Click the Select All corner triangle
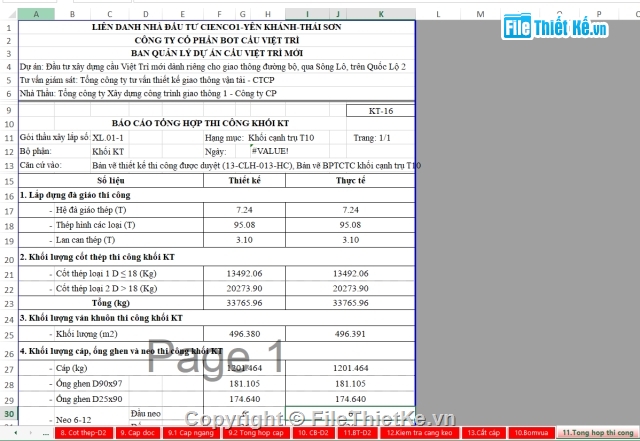 click(x=12, y=15)
